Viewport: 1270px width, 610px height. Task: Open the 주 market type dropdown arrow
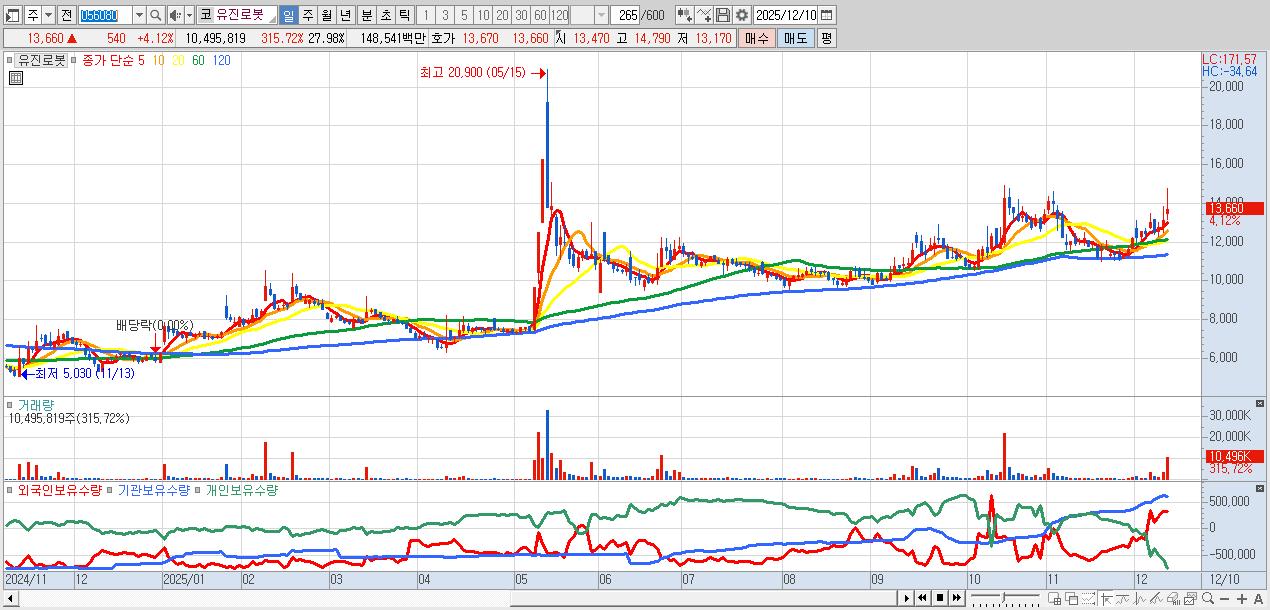[x=48, y=15]
